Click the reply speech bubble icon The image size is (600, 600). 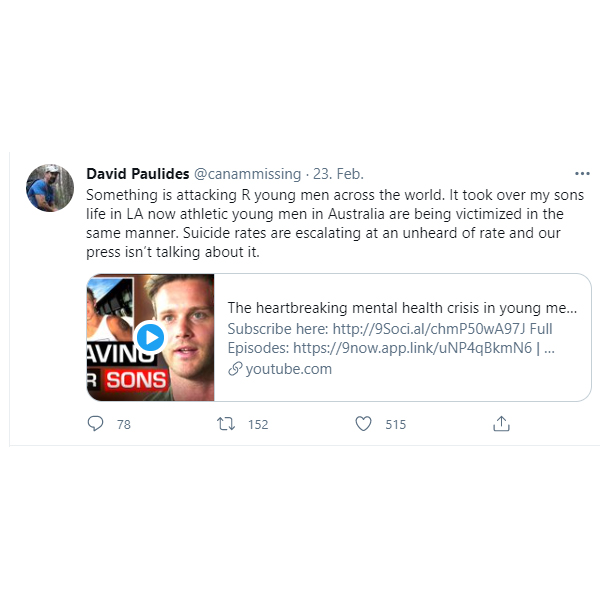(x=95, y=424)
